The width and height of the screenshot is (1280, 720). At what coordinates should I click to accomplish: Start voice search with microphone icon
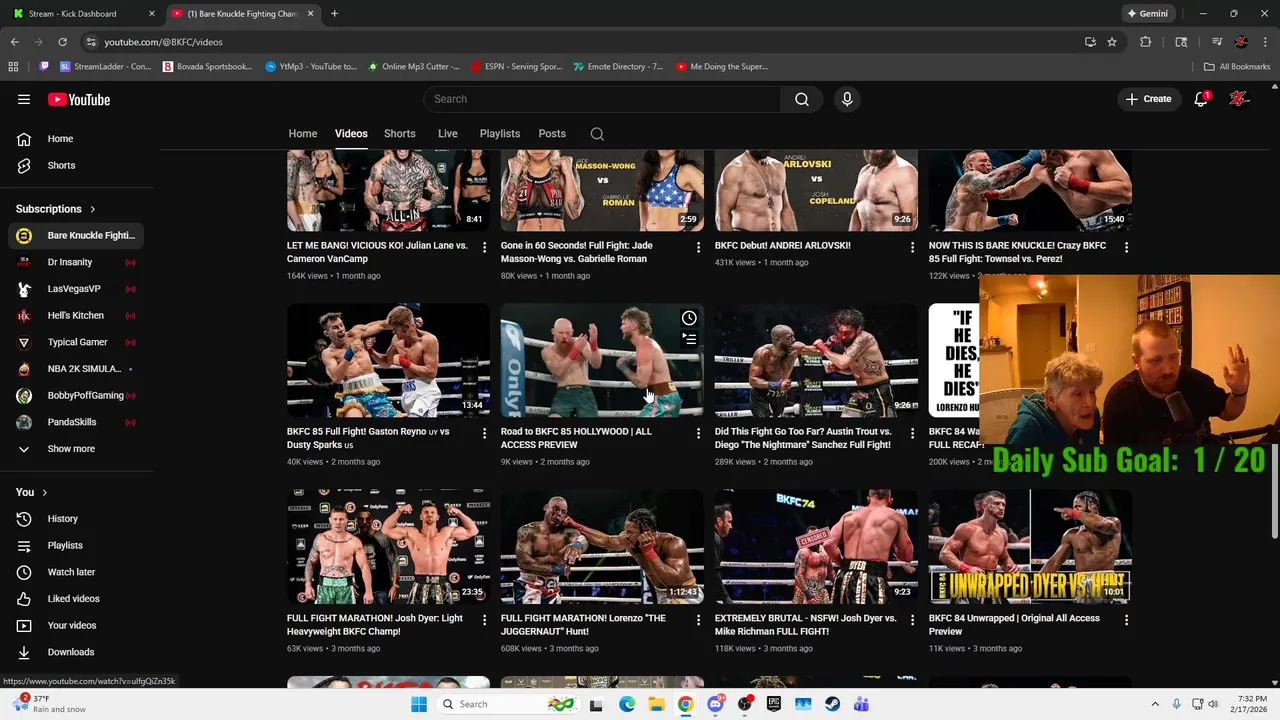(x=847, y=99)
